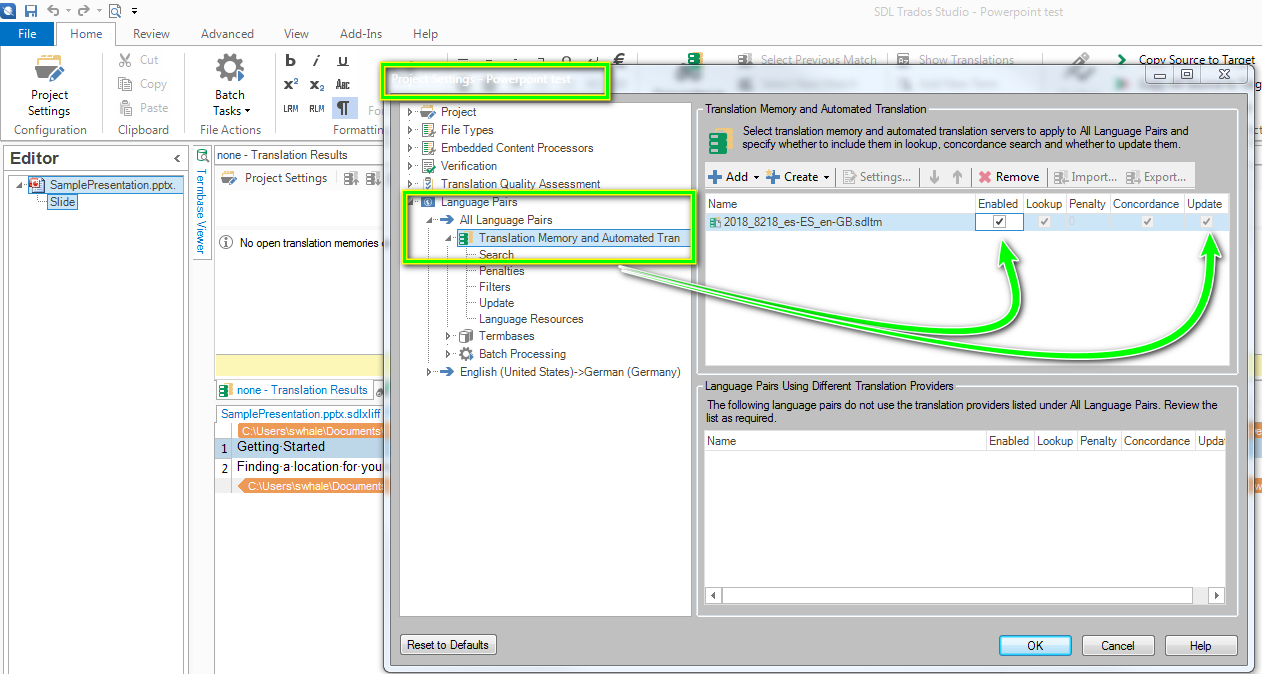Screen dimensions: 1262x674
Task: Expand the File Types node
Action: tap(410, 130)
